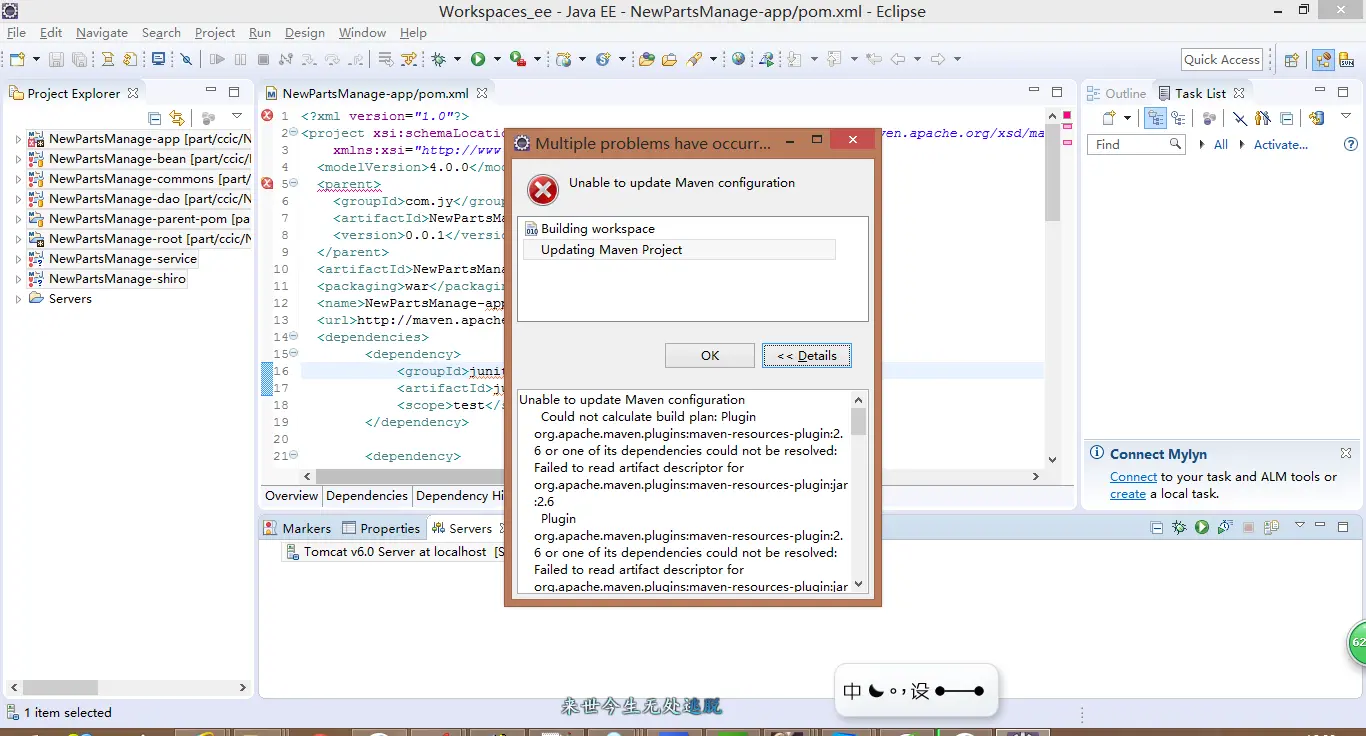The height and width of the screenshot is (736, 1366).
Task: Click the Open Type folder icon
Action: click(647, 59)
